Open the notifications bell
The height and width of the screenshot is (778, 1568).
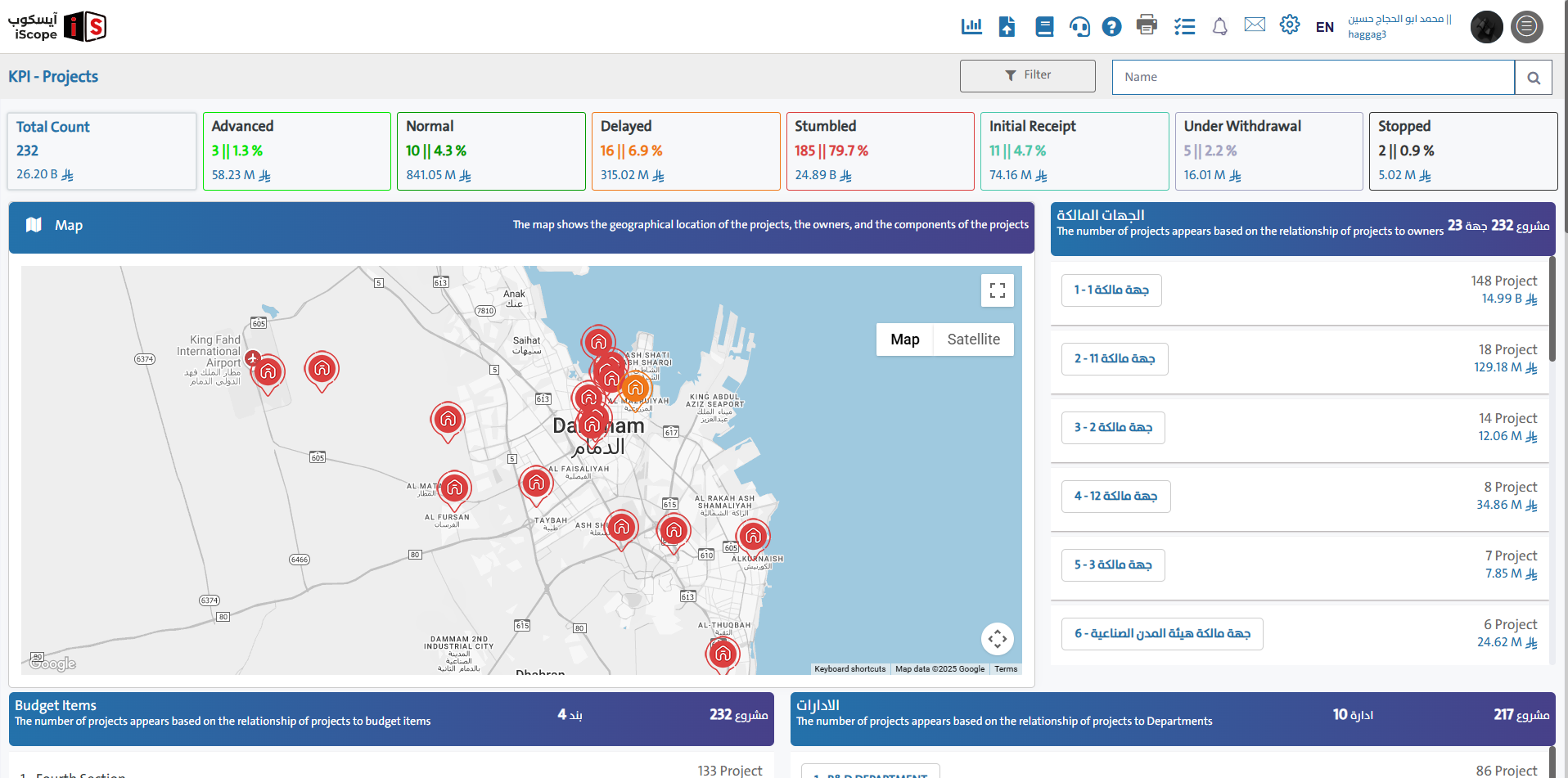(1219, 27)
